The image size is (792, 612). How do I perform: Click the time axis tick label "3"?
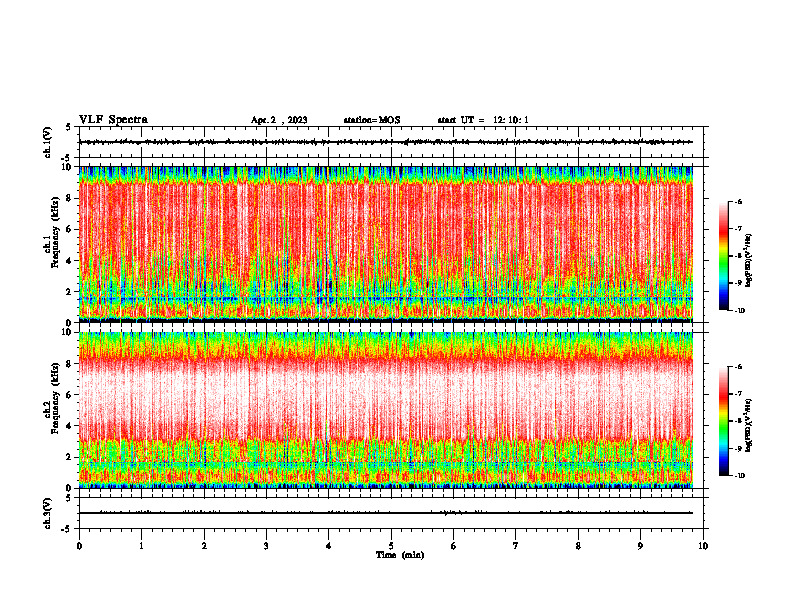[266, 546]
